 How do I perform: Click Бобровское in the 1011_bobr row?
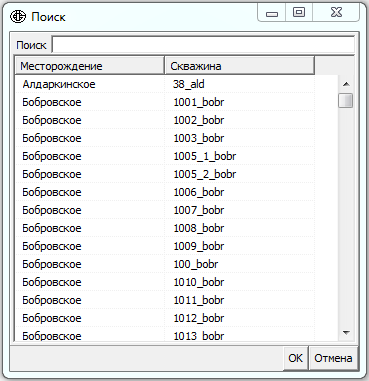pos(52,300)
